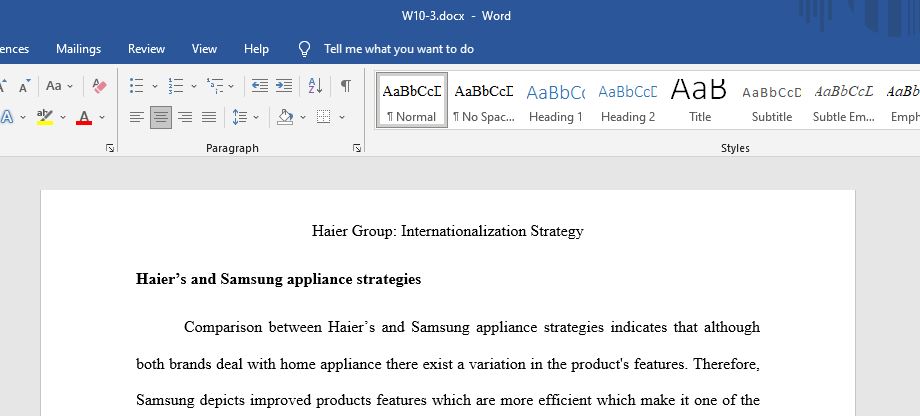Open Text Highlight Color dropdown arrow
Viewport: 920px width, 416px height.
(63, 117)
